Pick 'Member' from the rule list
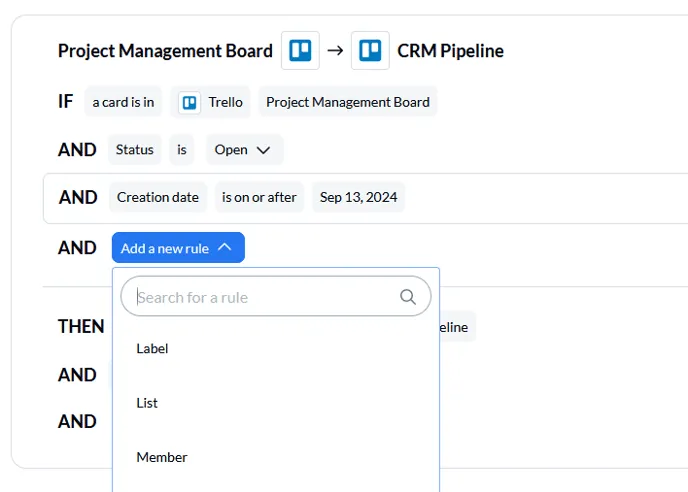 (x=162, y=457)
